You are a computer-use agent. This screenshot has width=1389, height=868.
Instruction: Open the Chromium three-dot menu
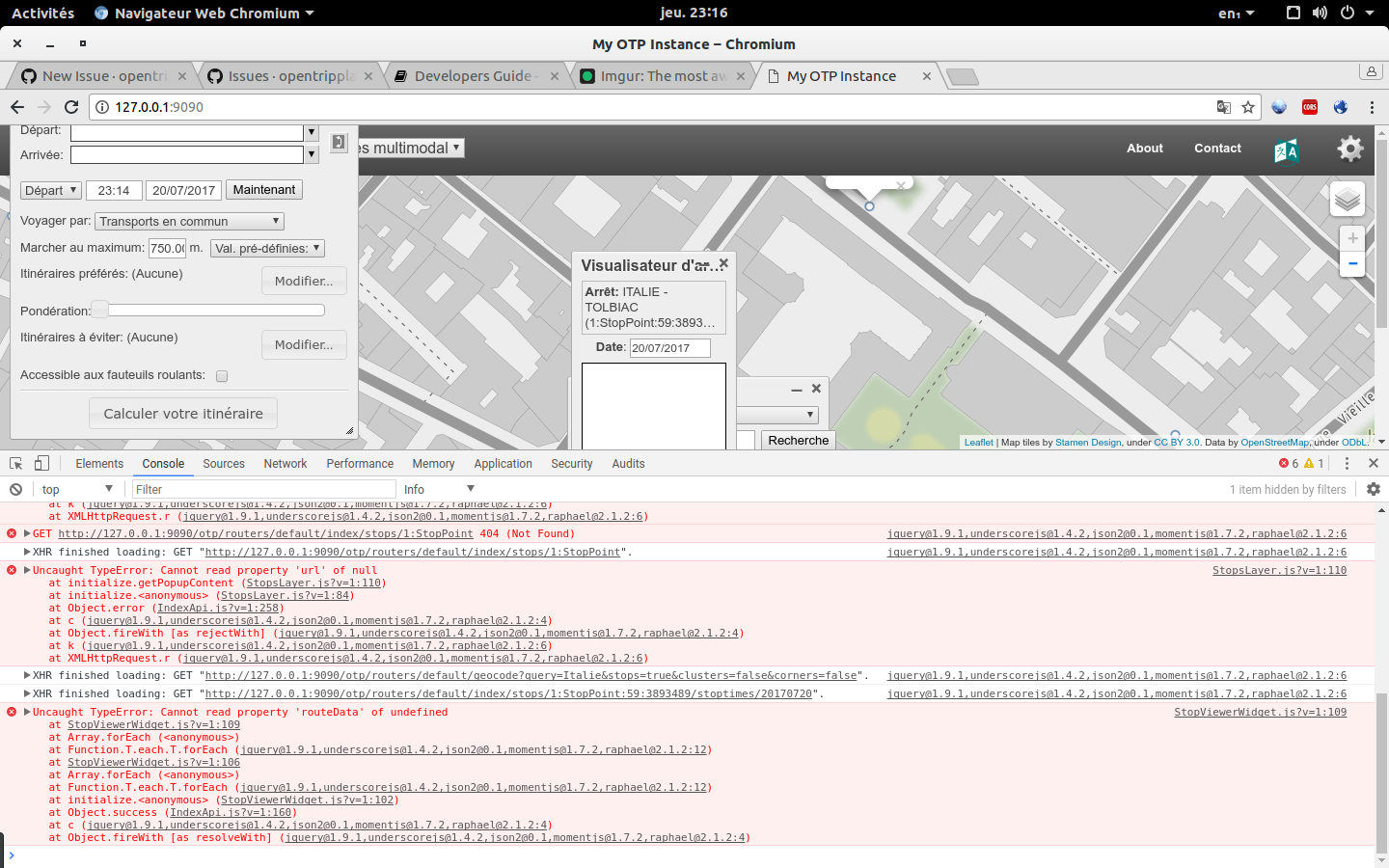[x=1372, y=107]
